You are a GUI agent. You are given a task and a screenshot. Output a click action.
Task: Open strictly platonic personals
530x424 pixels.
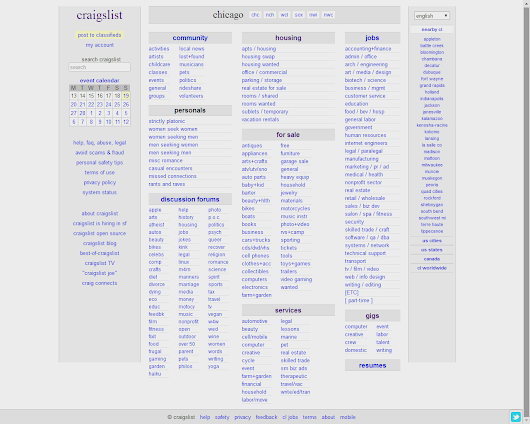167,121
